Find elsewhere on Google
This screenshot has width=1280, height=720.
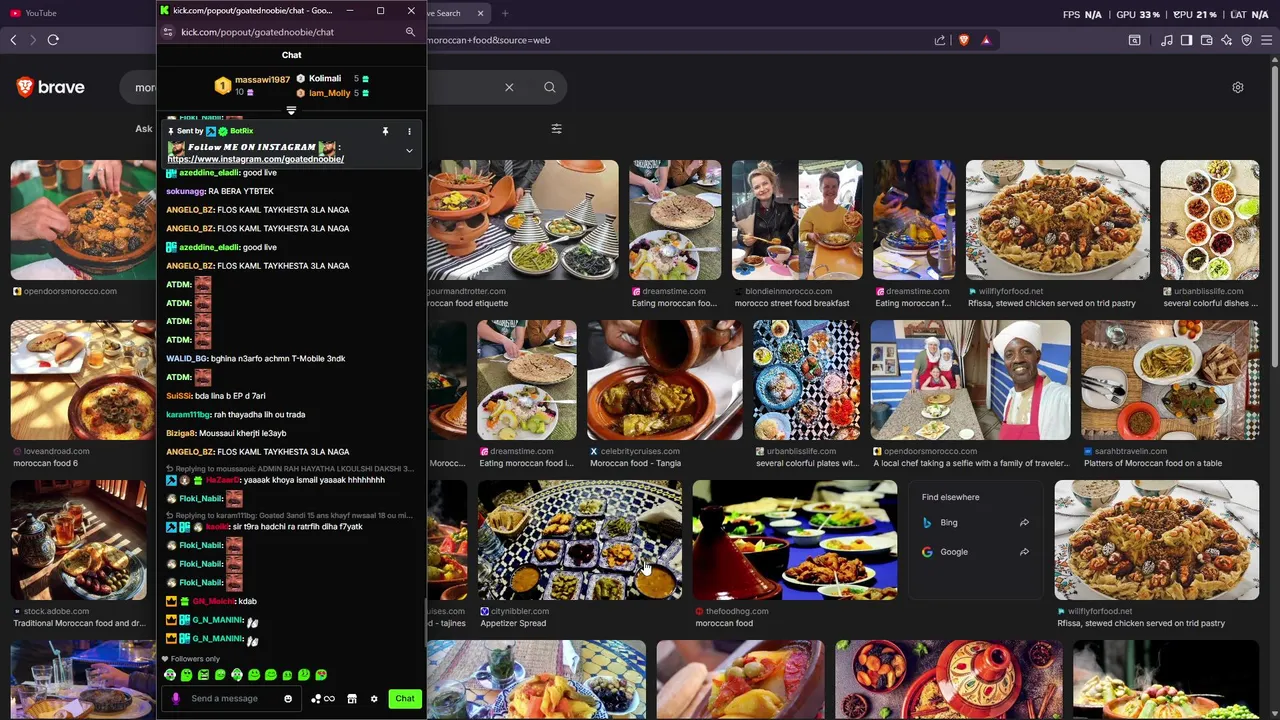coord(975,552)
